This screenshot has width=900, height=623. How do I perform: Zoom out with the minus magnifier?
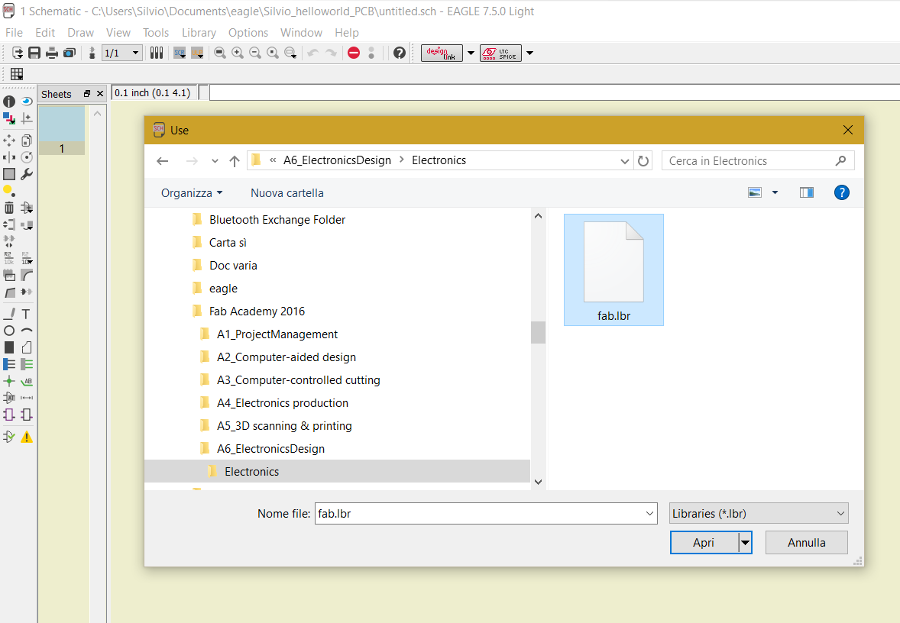click(255, 53)
